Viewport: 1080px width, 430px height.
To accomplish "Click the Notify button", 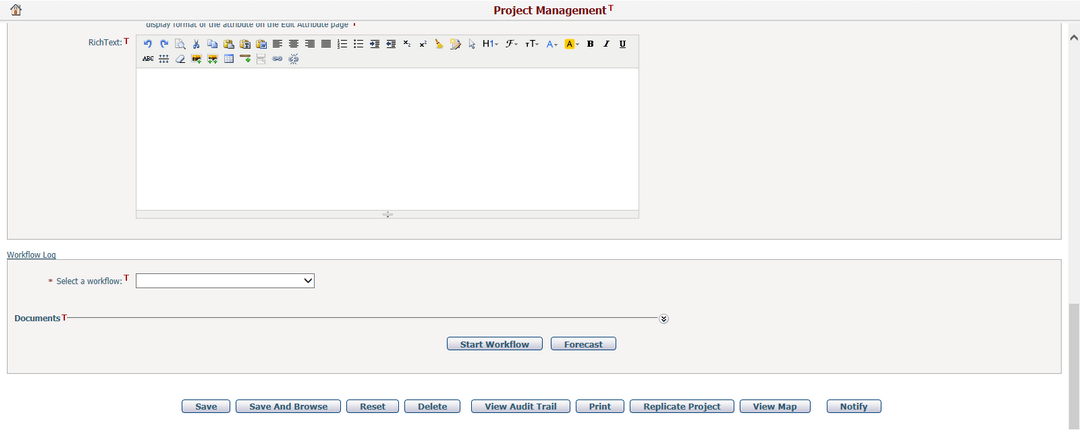I will click(x=854, y=406).
